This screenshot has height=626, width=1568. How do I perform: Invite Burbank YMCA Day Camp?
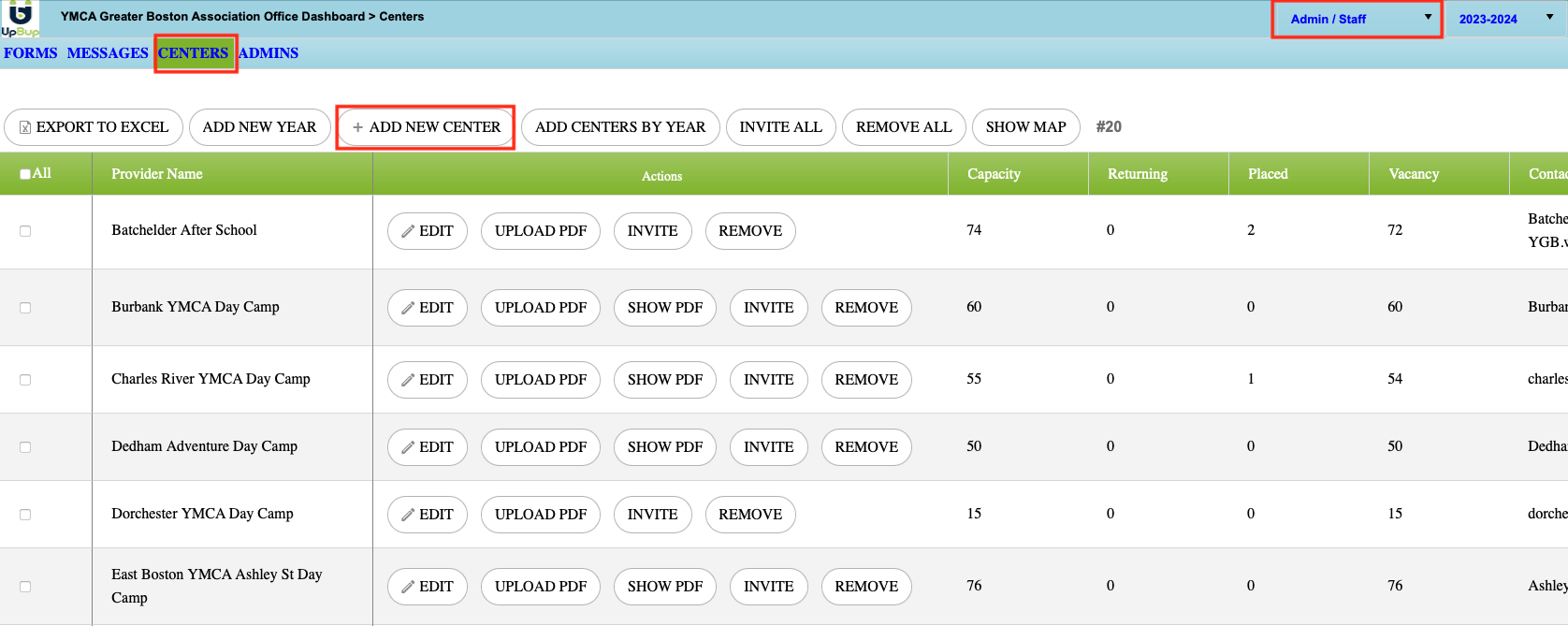click(x=769, y=308)
